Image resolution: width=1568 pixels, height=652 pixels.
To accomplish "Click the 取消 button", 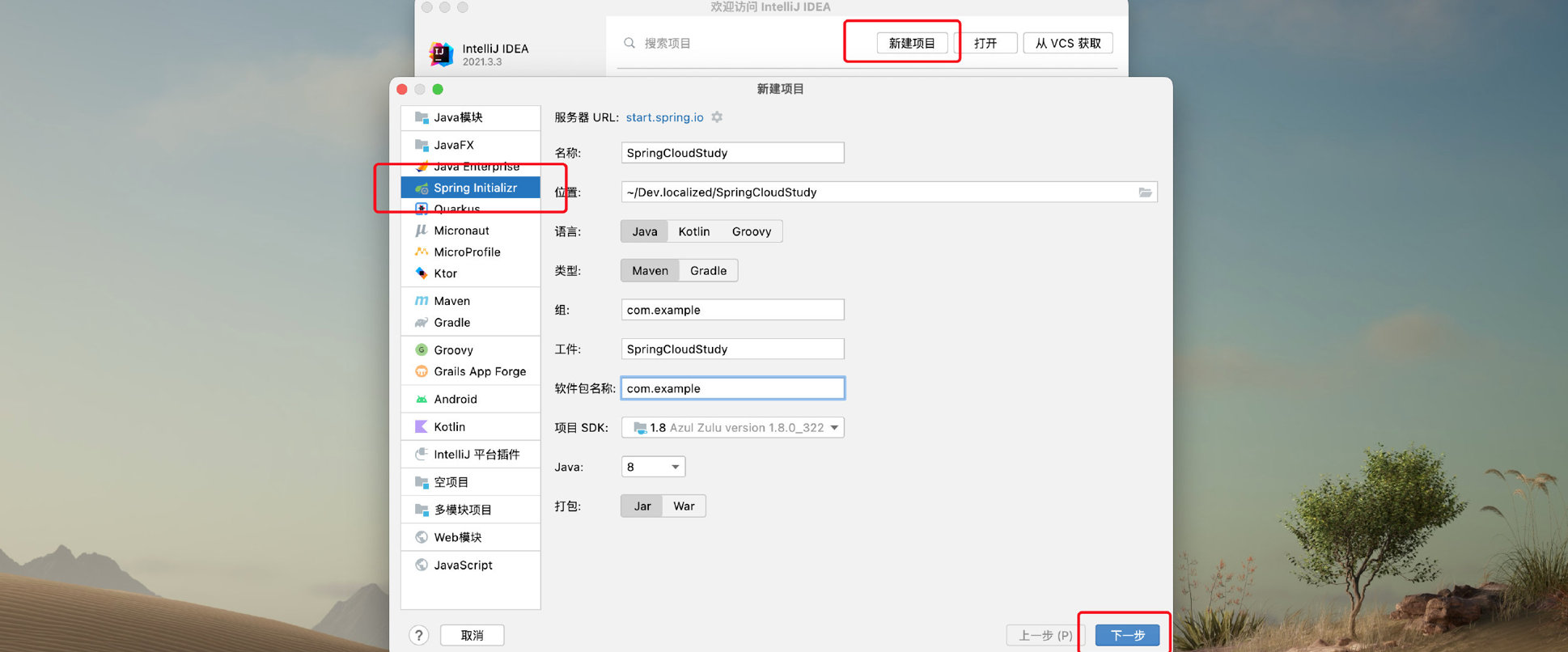I will (x=473, y=636).
